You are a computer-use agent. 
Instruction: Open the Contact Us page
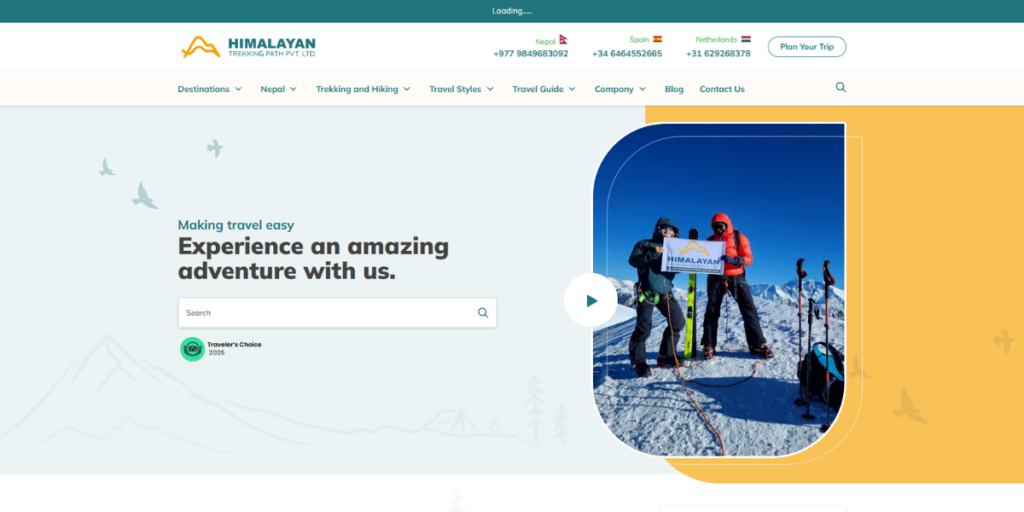coord(722,89)
